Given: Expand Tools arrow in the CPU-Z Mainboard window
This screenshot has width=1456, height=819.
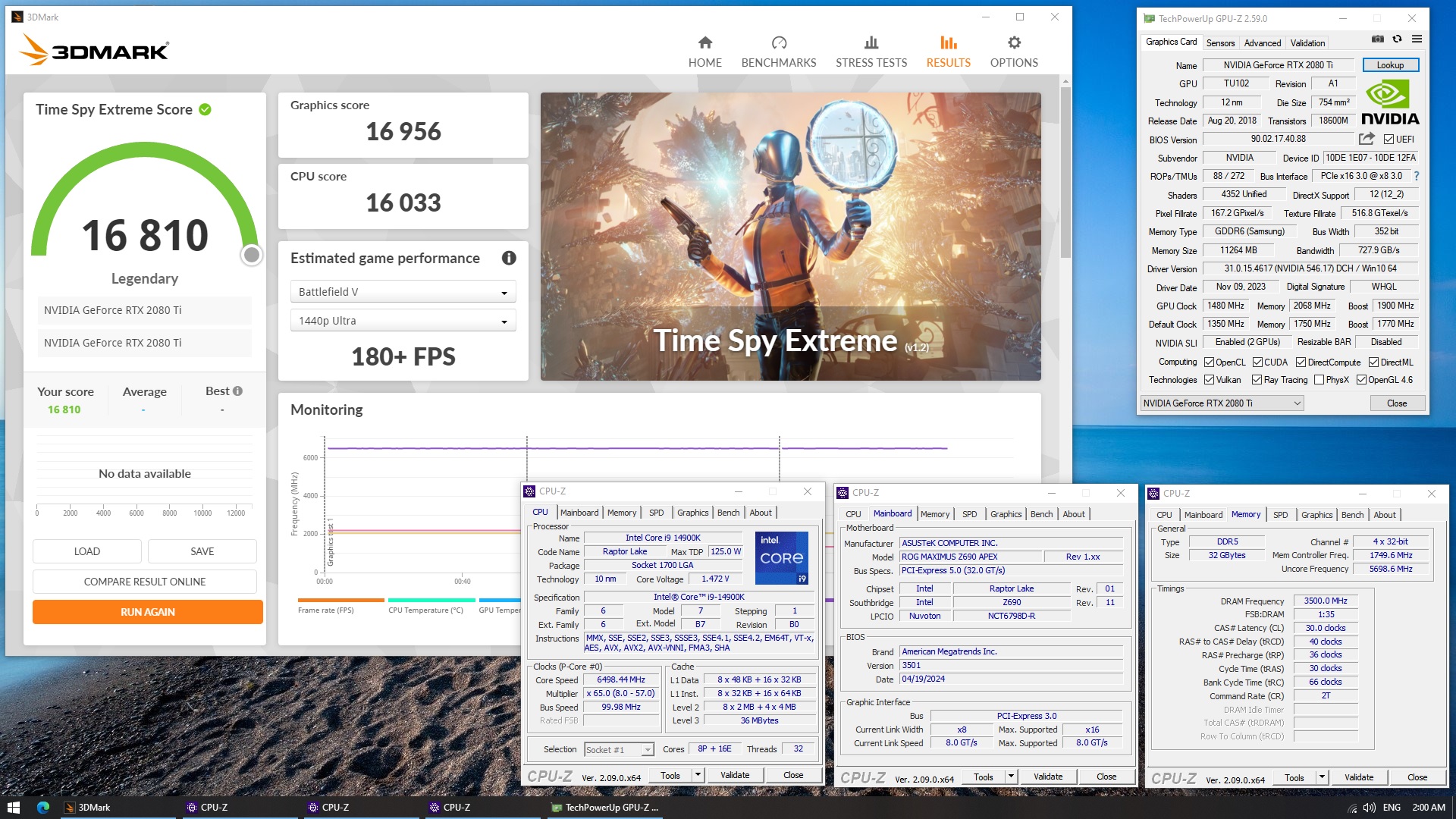Looking at the screenshot, I should pos(1011,777).
